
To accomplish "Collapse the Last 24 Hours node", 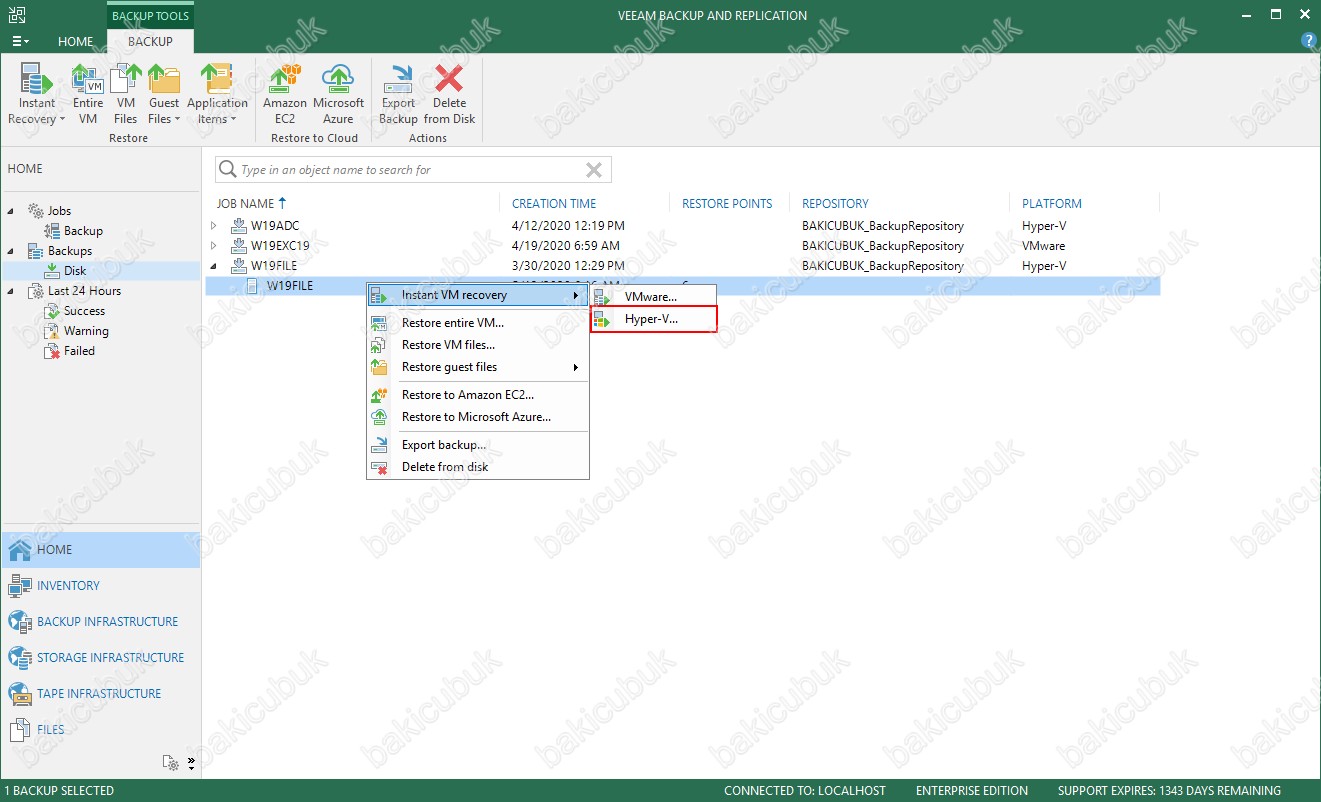I will [x=11, y=291].
